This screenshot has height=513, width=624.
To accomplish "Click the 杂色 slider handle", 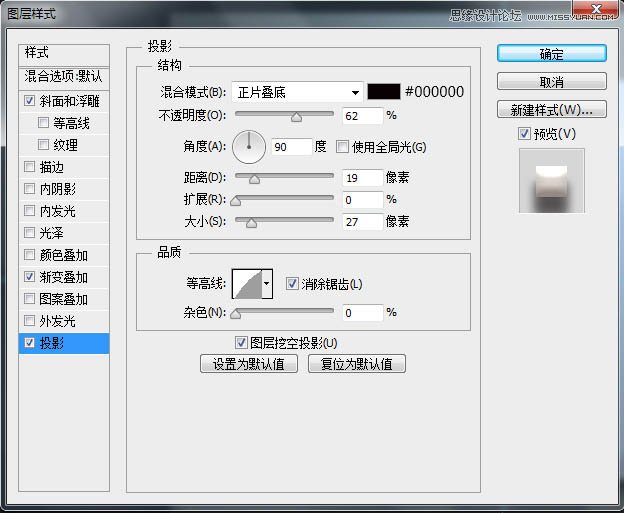I will [236, 314].
